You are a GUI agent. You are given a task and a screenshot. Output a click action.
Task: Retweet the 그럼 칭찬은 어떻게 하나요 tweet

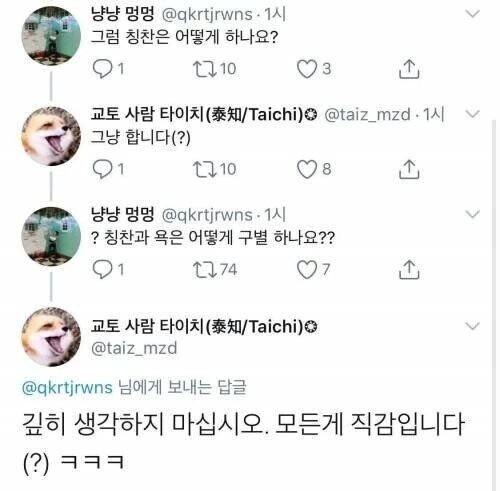click(x=205, y=69)
